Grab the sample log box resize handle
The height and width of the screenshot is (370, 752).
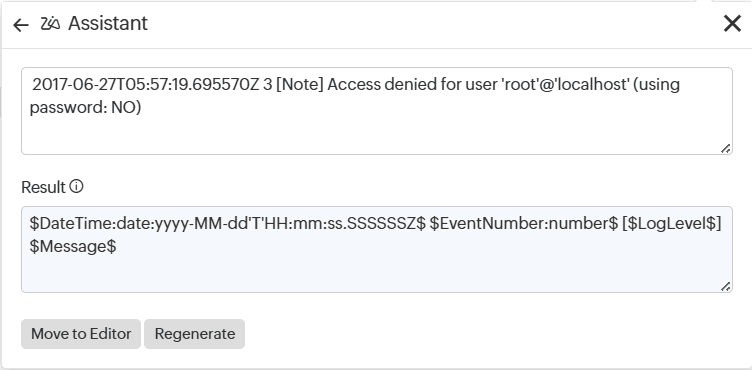coord(726,149)
